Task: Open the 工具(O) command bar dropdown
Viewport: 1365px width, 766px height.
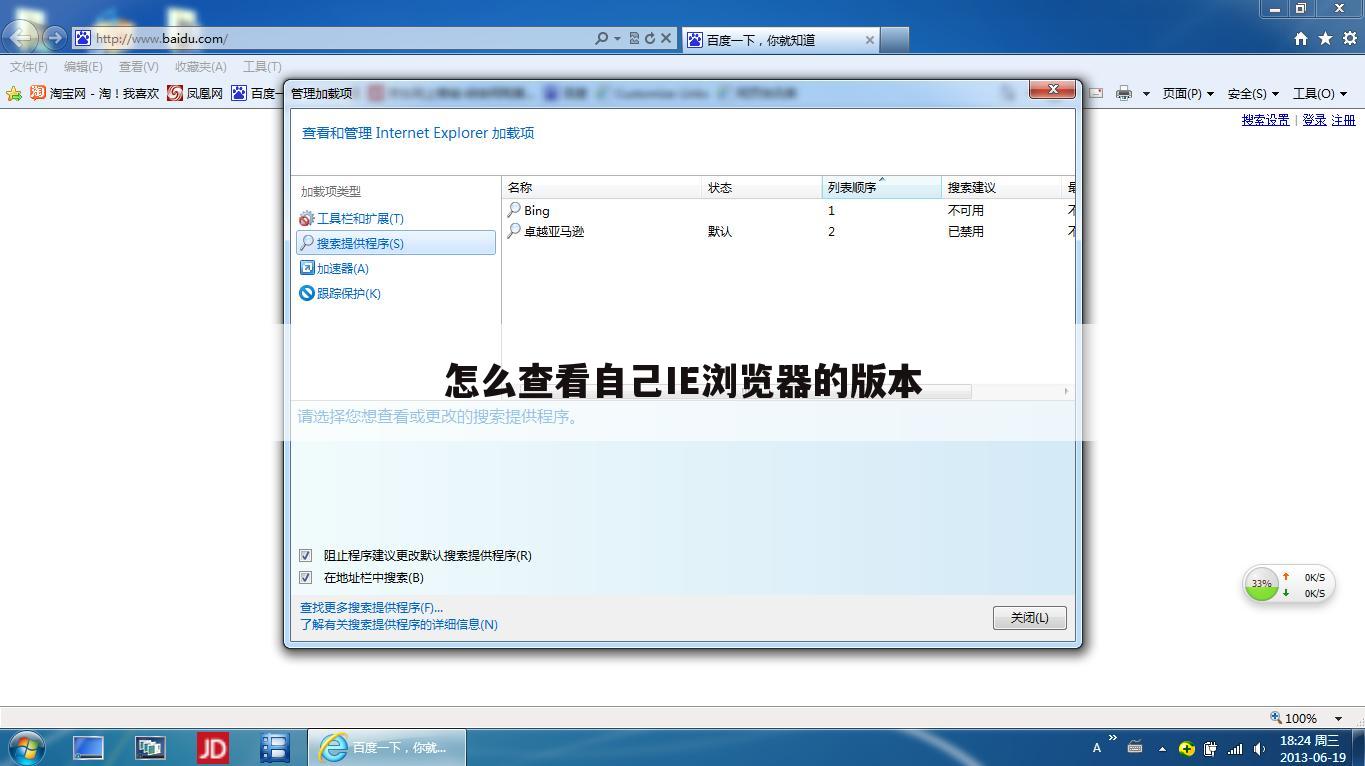Action: (1320, 93)
